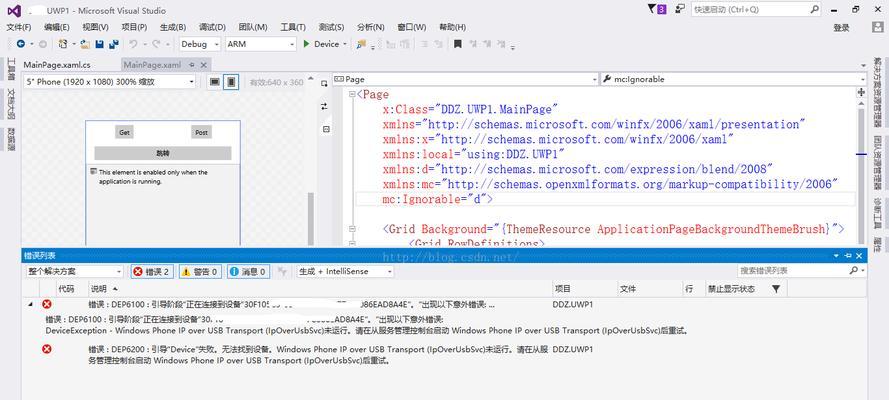Click the 跳转 button in designer preview
Viewport: 889px width, 400px height.
(163, 153)
